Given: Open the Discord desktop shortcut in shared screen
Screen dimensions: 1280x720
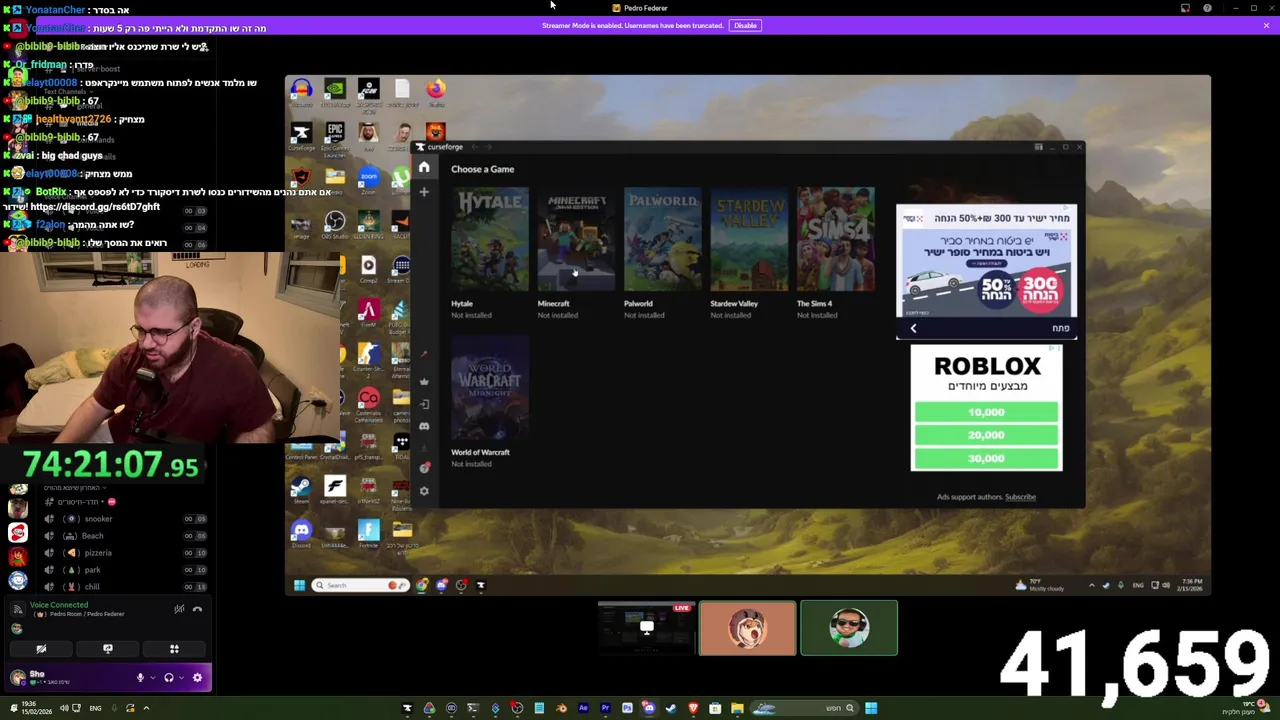Looking at the screenshot, I should [x=301, y=532].
